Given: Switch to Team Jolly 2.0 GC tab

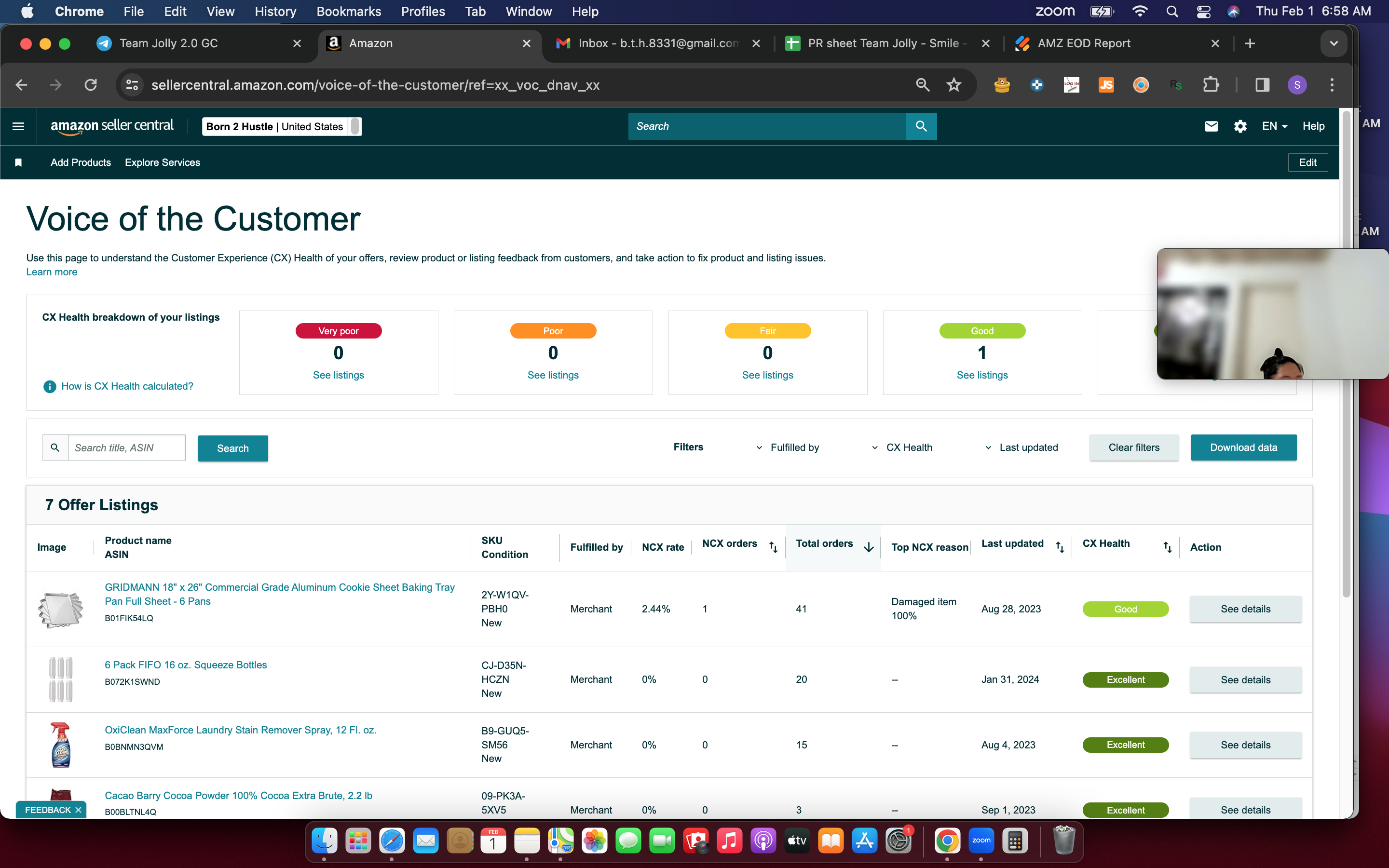Looking at the screenshot, I should (199, 43).
